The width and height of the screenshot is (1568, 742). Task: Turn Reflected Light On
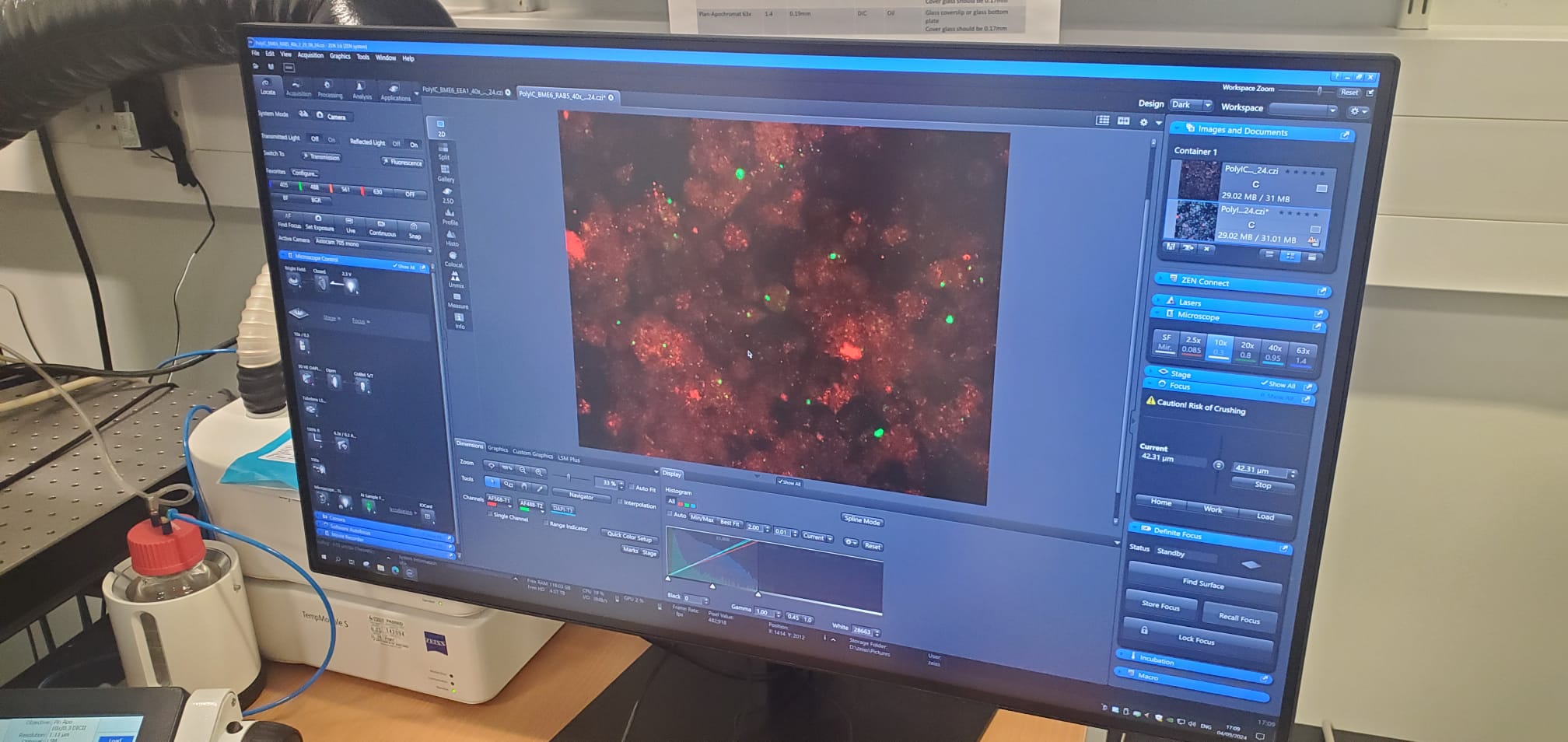pyautogui.click(x=414, y=145)
